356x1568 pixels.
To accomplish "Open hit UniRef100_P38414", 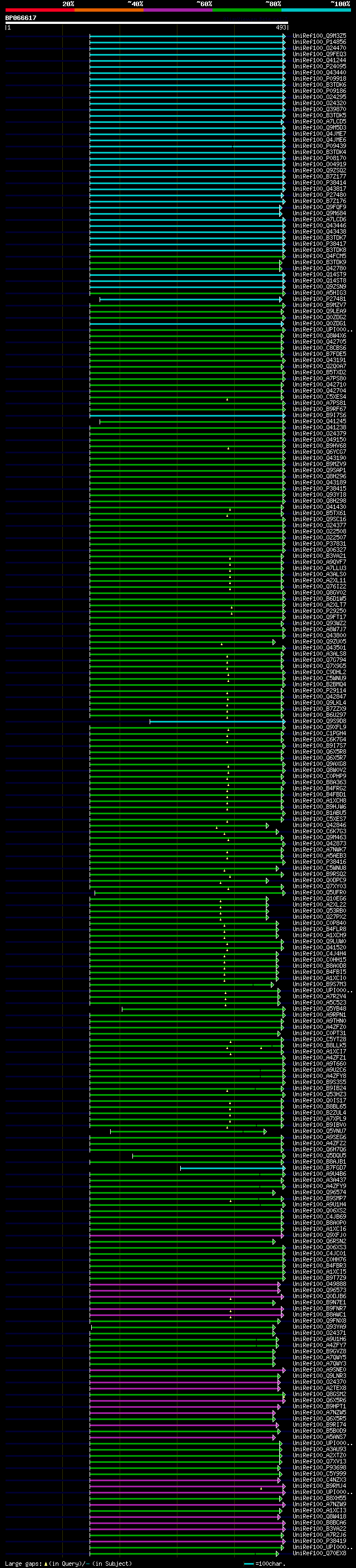I will [319, 182].
